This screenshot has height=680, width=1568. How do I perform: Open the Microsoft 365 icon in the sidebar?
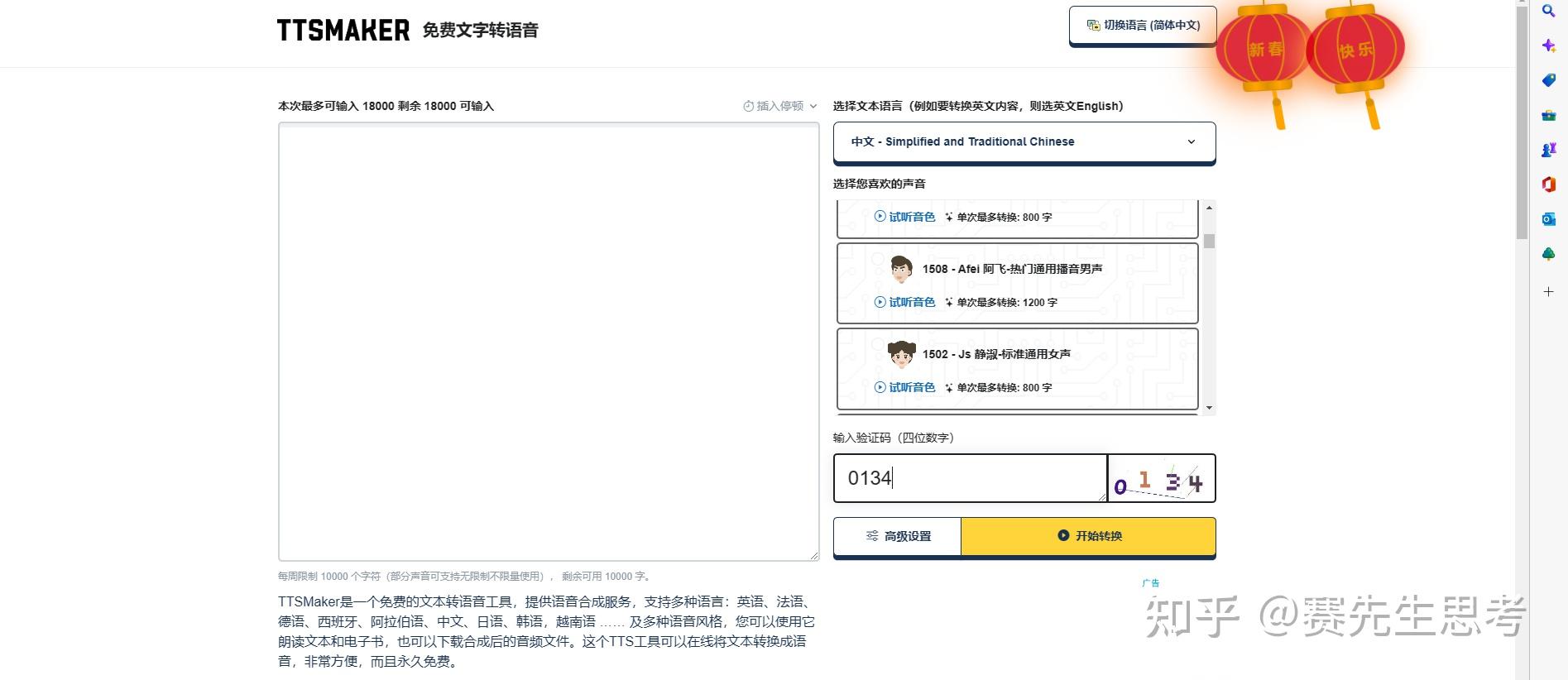1548,184
